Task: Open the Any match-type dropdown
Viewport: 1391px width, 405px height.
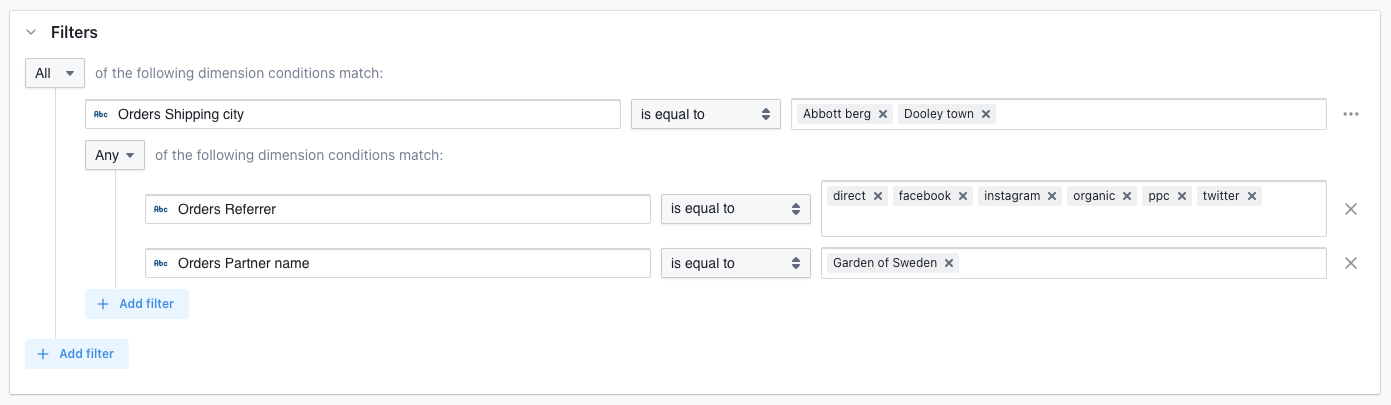Action: tap(115, 155)
